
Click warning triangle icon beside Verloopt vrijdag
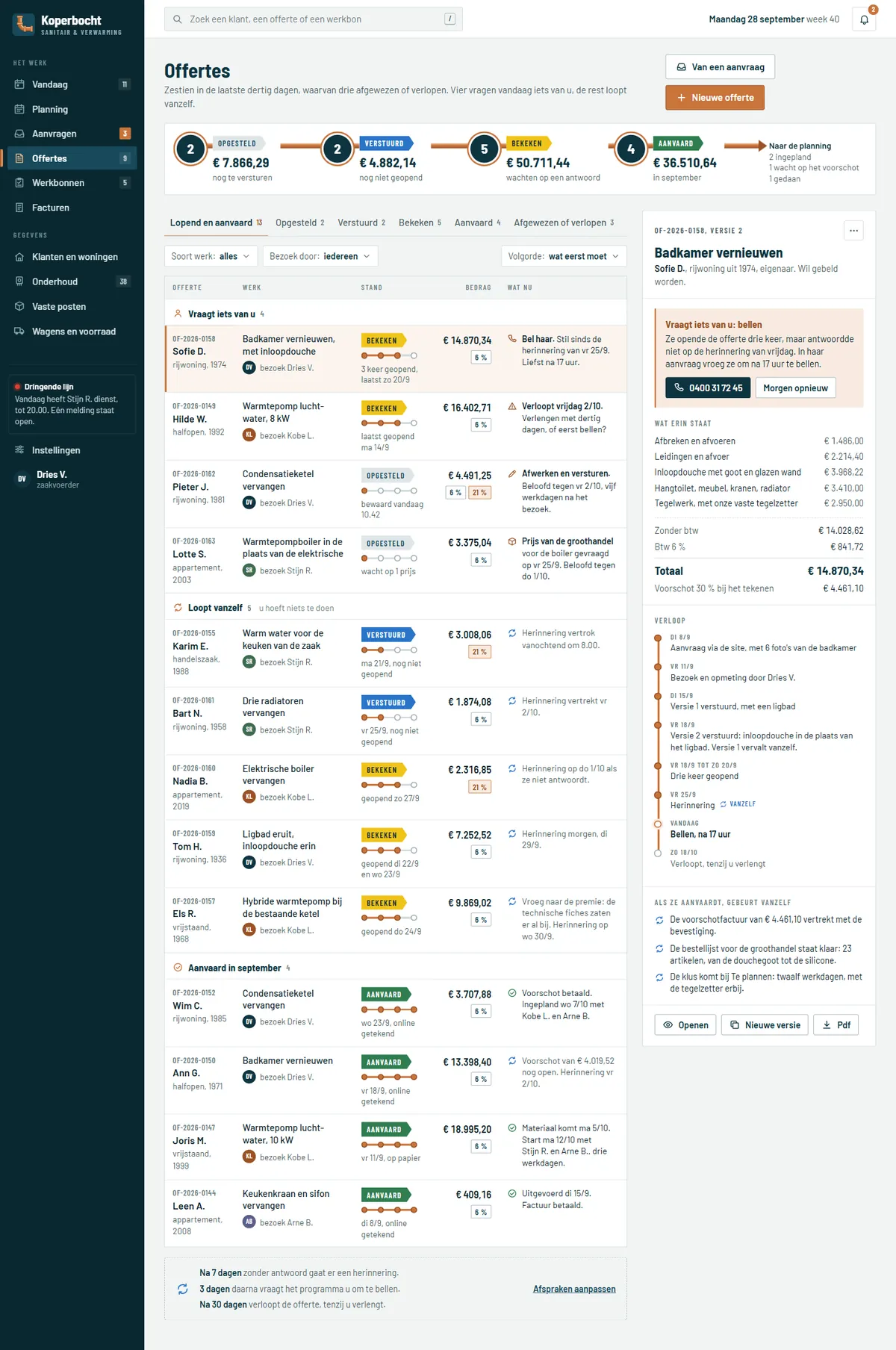tap(512, 406)
